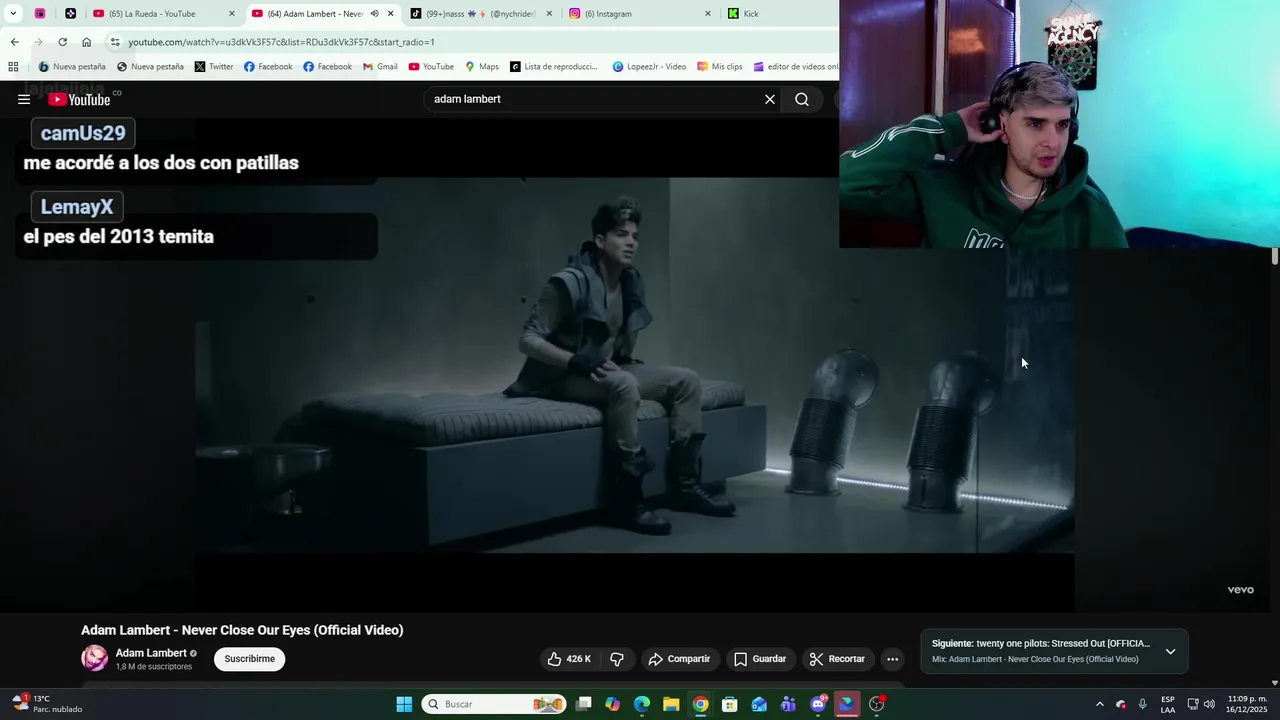This screenshot has width=1280, height=720.
Task: Open the Gmail bookmark
Action: click(380, 67)
